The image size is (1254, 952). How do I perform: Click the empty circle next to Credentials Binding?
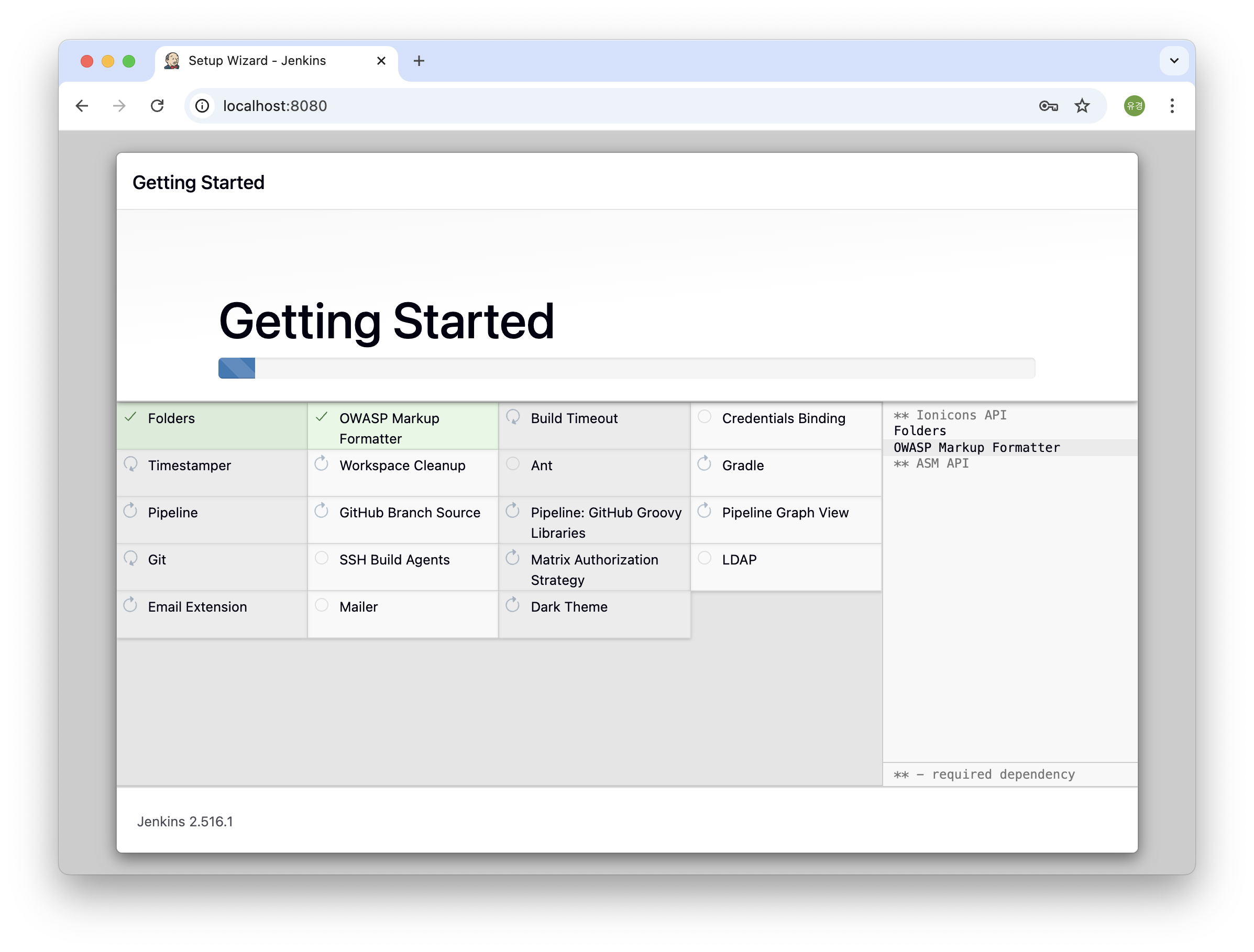pyautogui.click(x=704, y=417)
